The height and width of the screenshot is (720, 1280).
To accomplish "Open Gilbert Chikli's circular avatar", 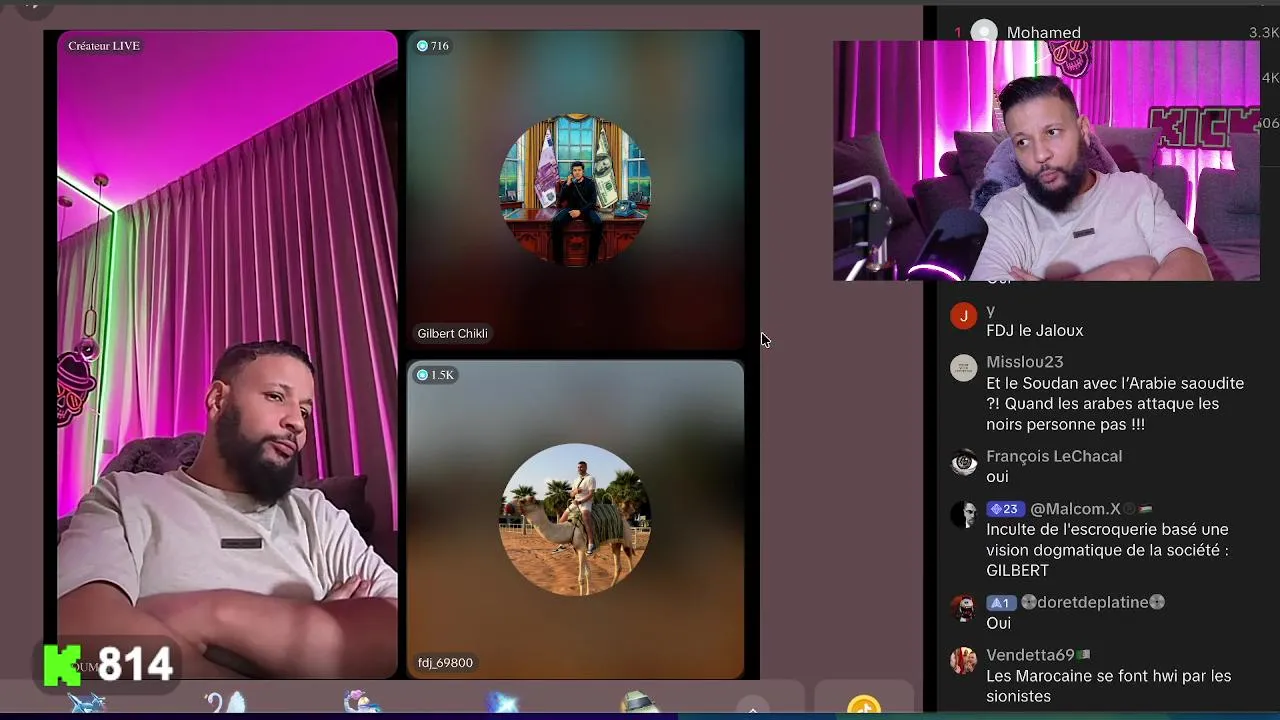I will tap(575, 190).
